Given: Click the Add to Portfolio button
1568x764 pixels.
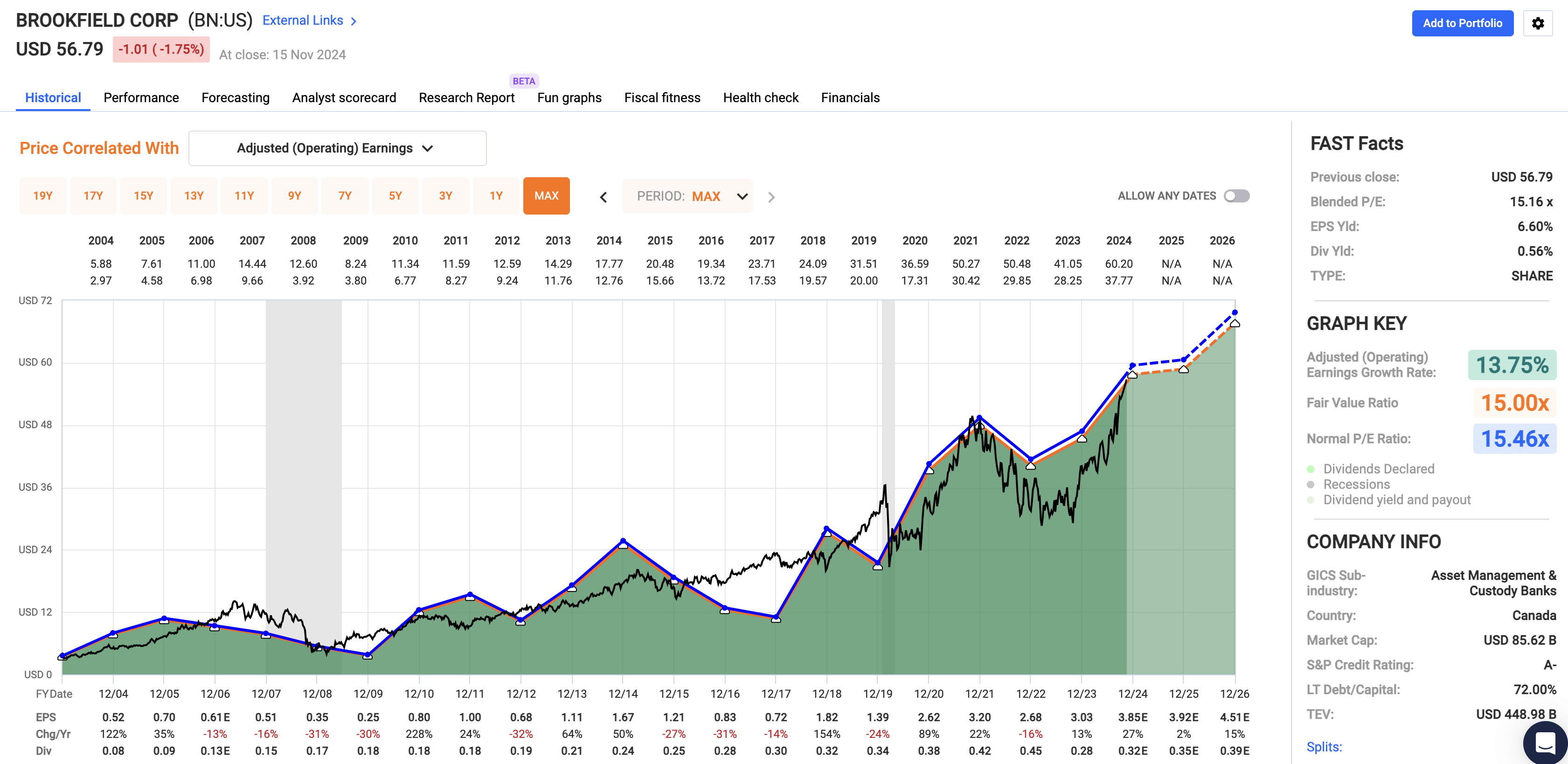Looking at the screenshot, I should [1463, 23].
